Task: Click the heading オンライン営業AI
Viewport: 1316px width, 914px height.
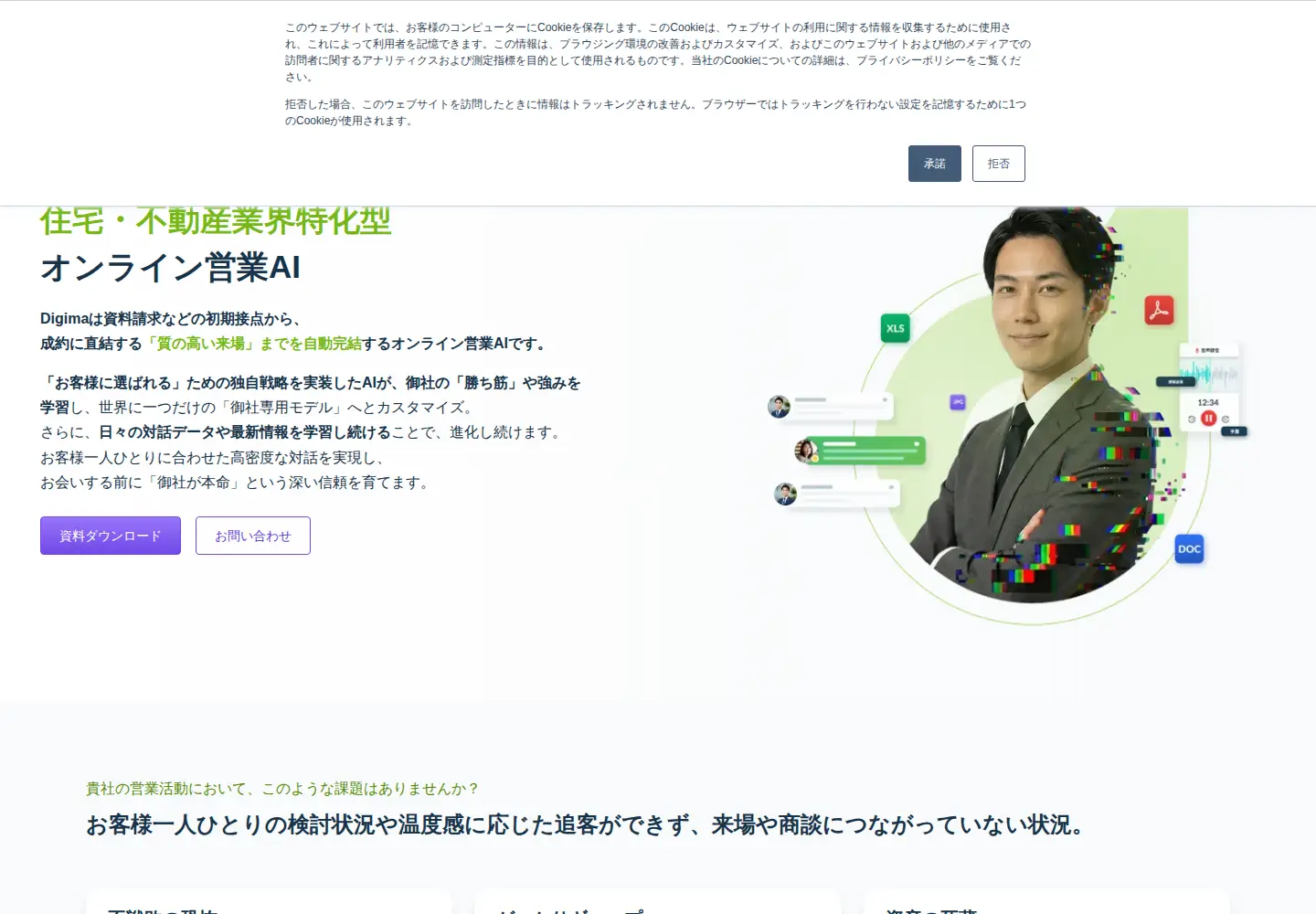Action: (x=170, y=267)
